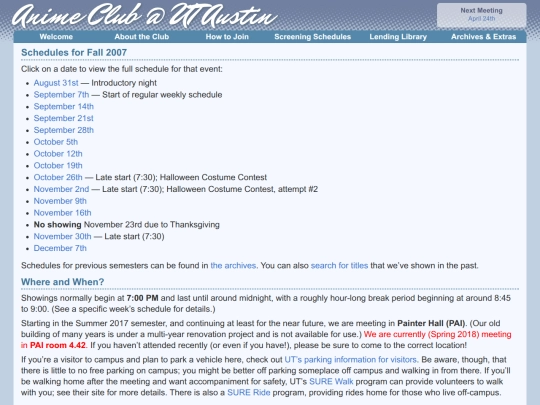Image resolution: width=540 pixels, height=405 pixels.
Task: View the November 2nd schedule
Action: tap(61, 189)
